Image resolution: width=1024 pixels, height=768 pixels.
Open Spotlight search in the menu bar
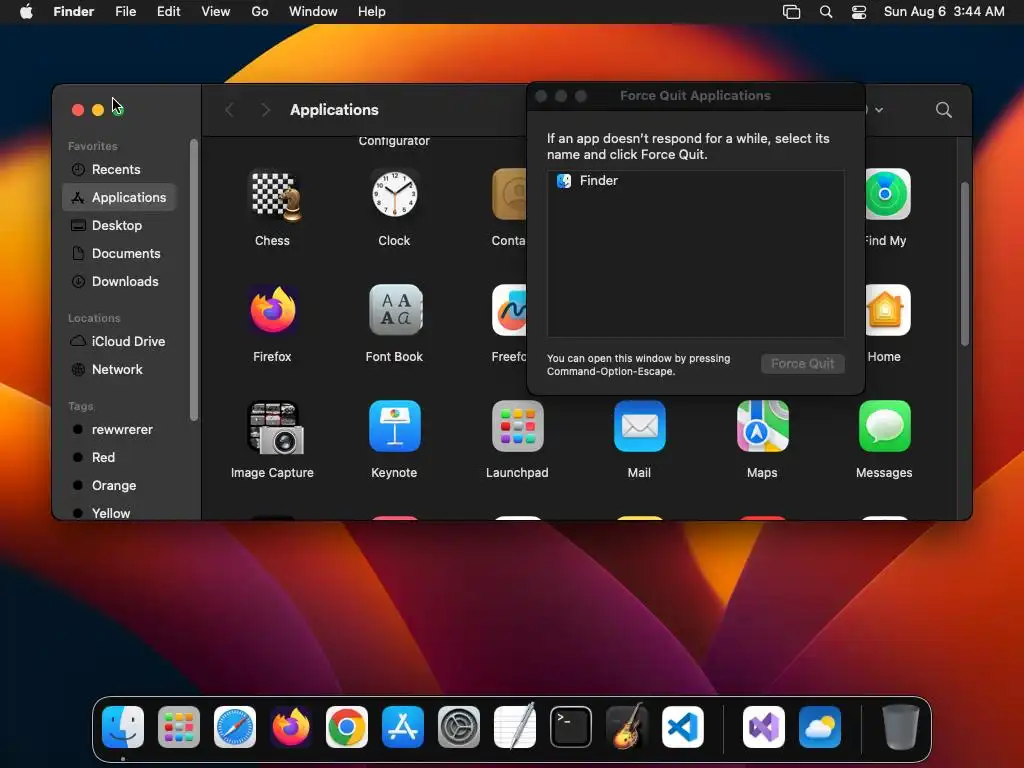click(825, 12)
